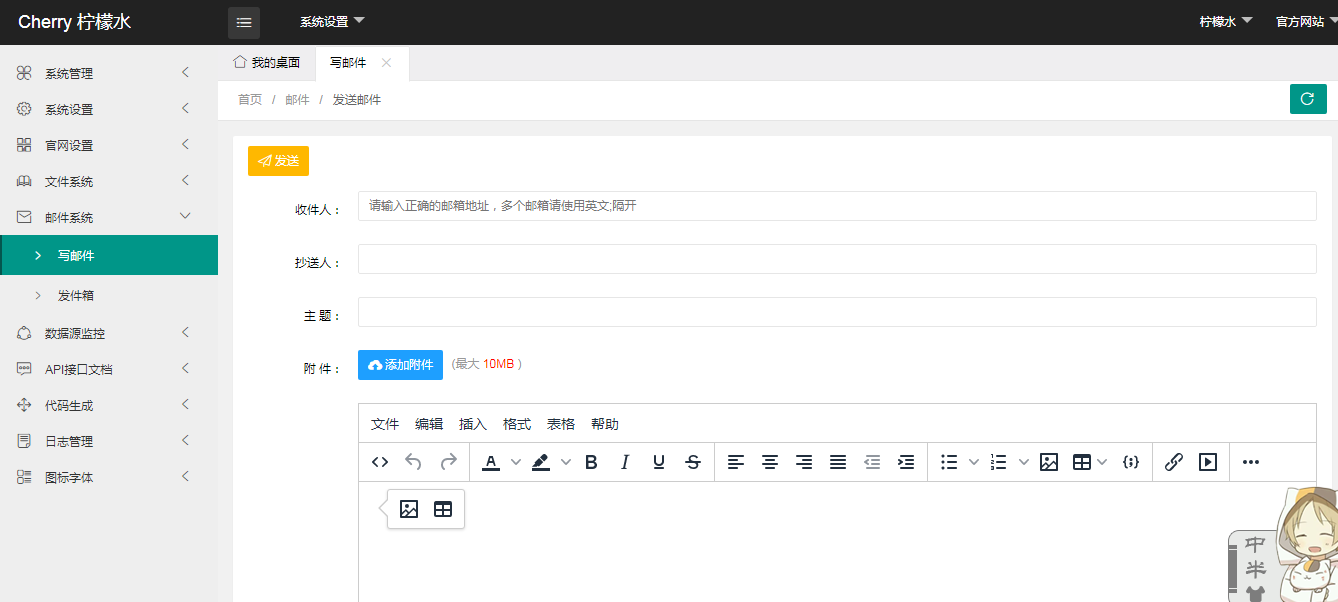Expand 官网设置 in the sidebar
This screenshot has height=602, width=1338.
coord(109,145)
